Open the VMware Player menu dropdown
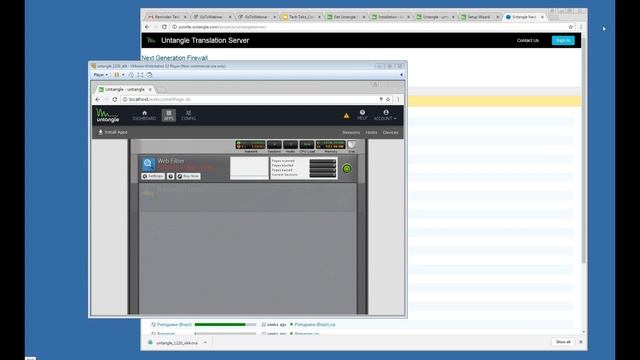The height and width of the screenshot is (360, 640). [x=100, y=75]
